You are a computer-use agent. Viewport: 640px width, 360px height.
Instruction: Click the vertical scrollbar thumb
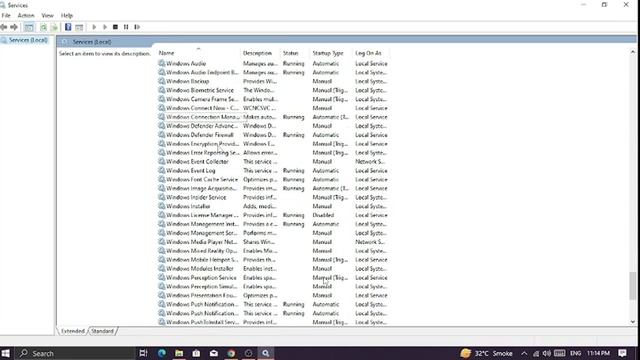click(x=633, y=286)
